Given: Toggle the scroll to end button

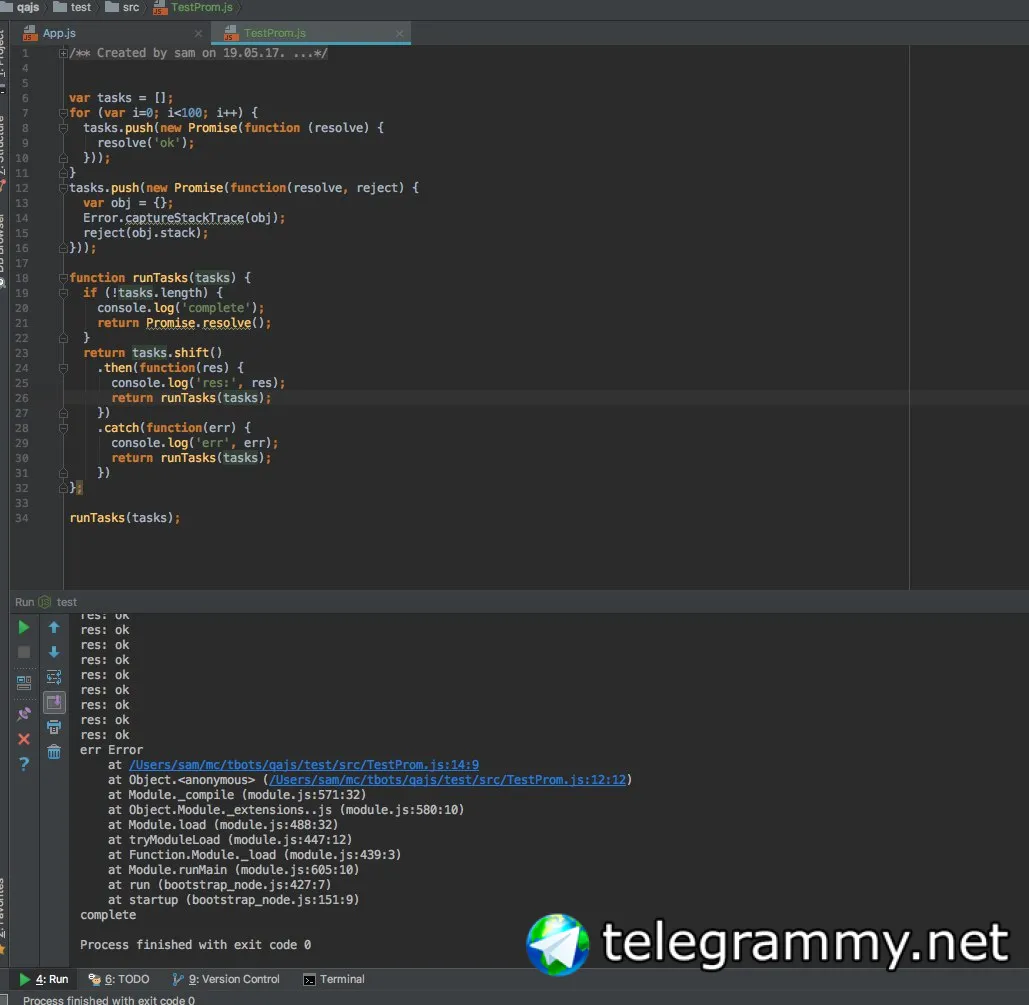Looking at the screenshot, I should tap(54, 702).
